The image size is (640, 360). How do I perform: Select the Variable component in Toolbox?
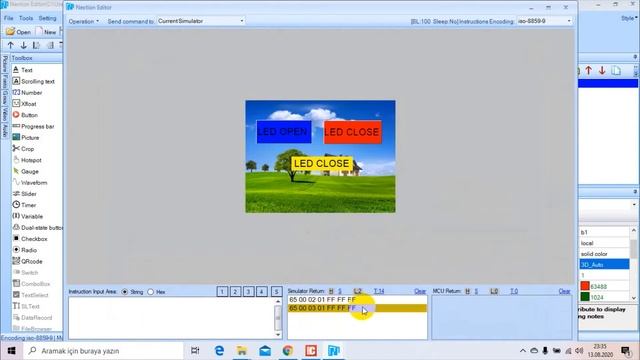coord(28,216)
